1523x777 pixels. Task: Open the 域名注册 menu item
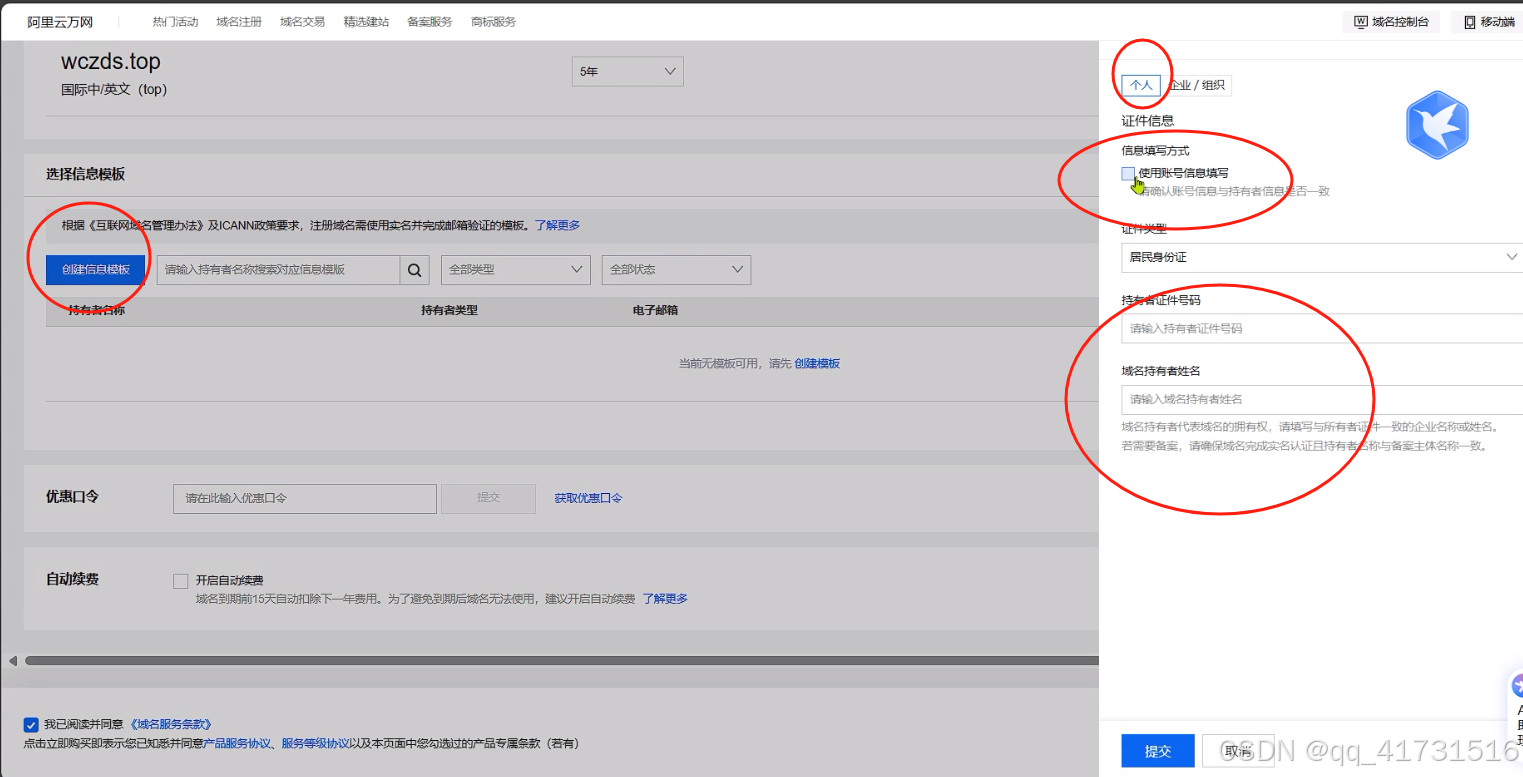[239, 21]
